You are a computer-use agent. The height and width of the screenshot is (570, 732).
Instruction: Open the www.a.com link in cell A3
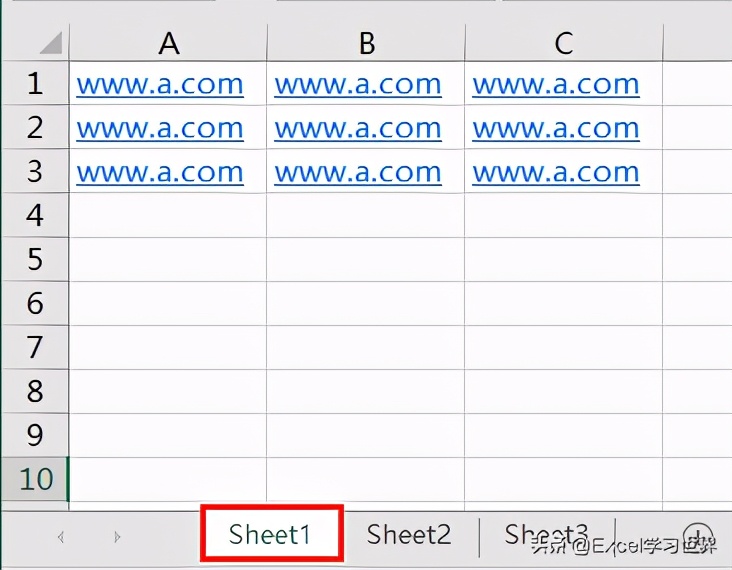pos(159,173)
